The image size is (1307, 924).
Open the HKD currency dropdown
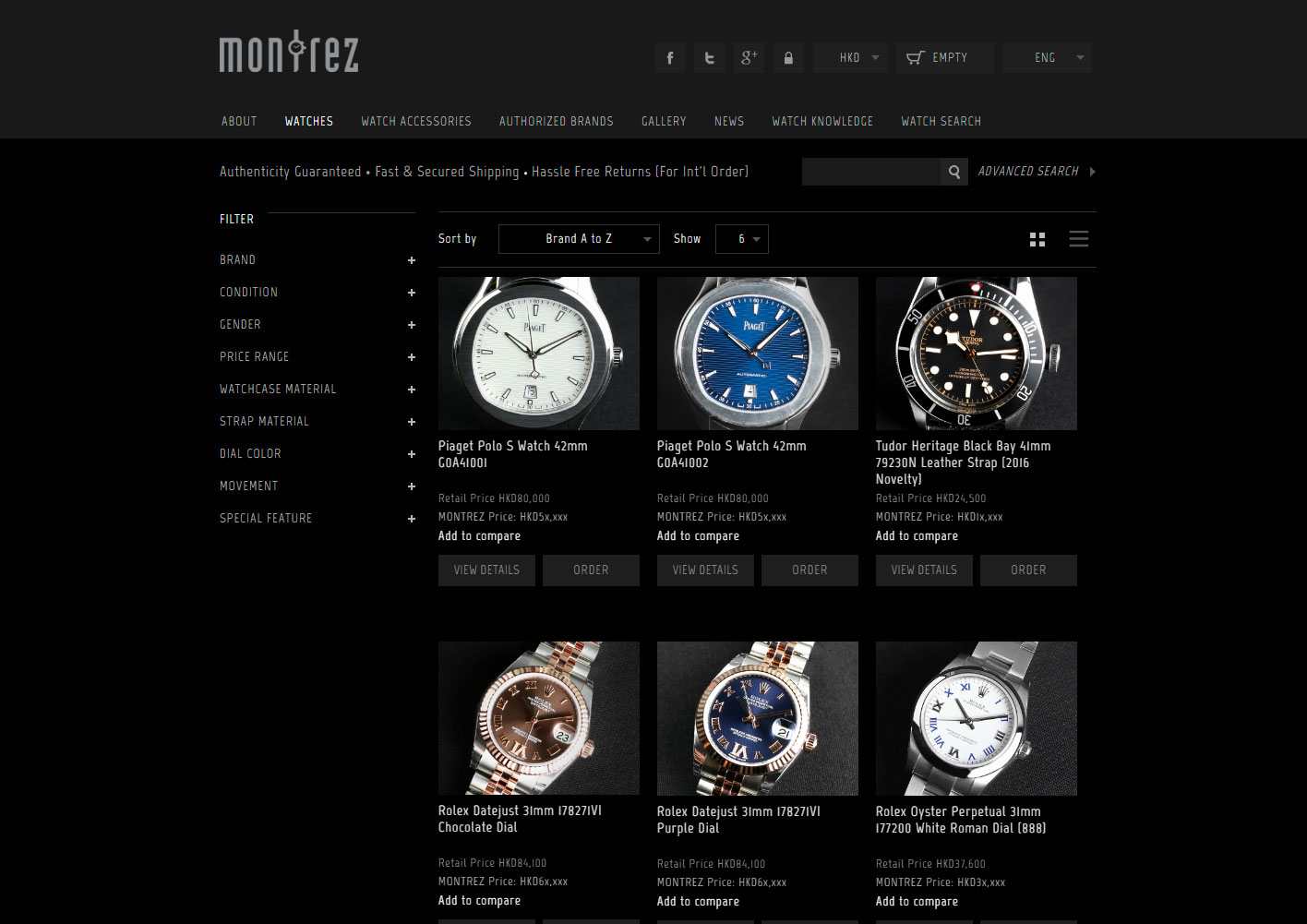click(850, 57)
